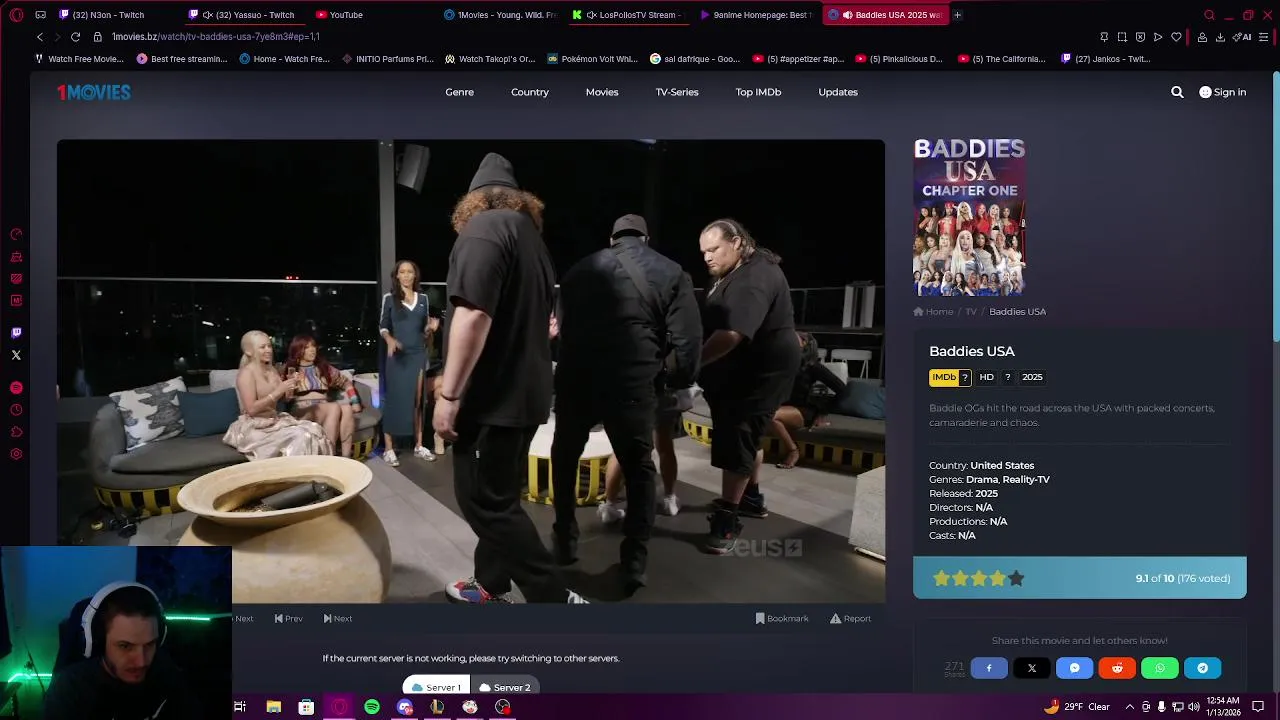This screenshot has width=1280, height=720.
Task: Open GX Control speedometer icon in sidebar
Action: click(x=16, y=234)
